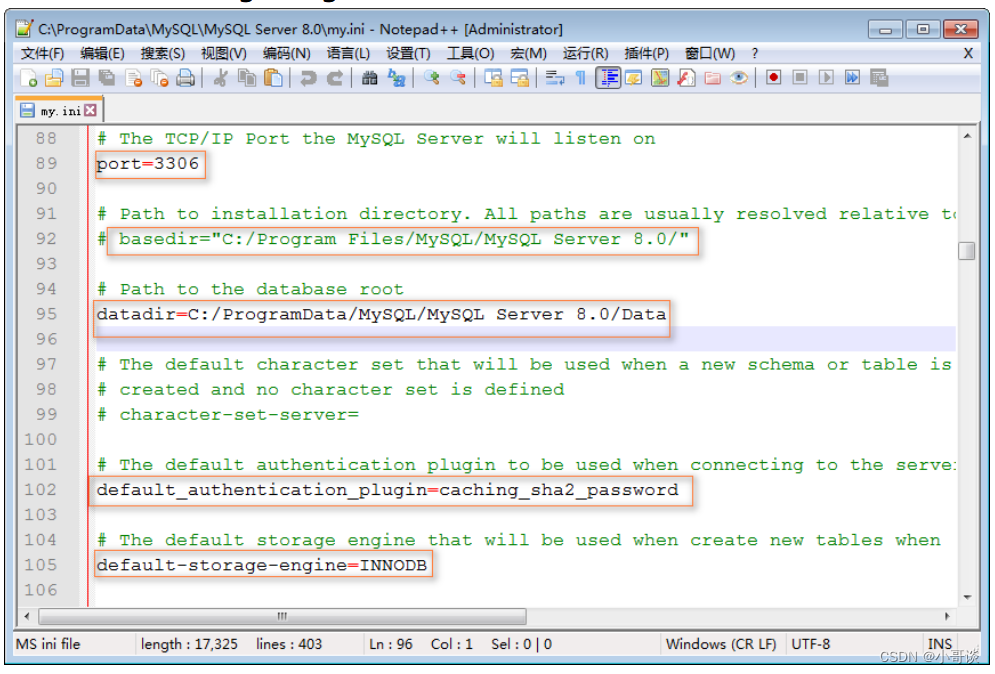Open the 窗口(W) menu
Image resolution: width=995 pixels, height=674 pixels.
click(709, 53)
